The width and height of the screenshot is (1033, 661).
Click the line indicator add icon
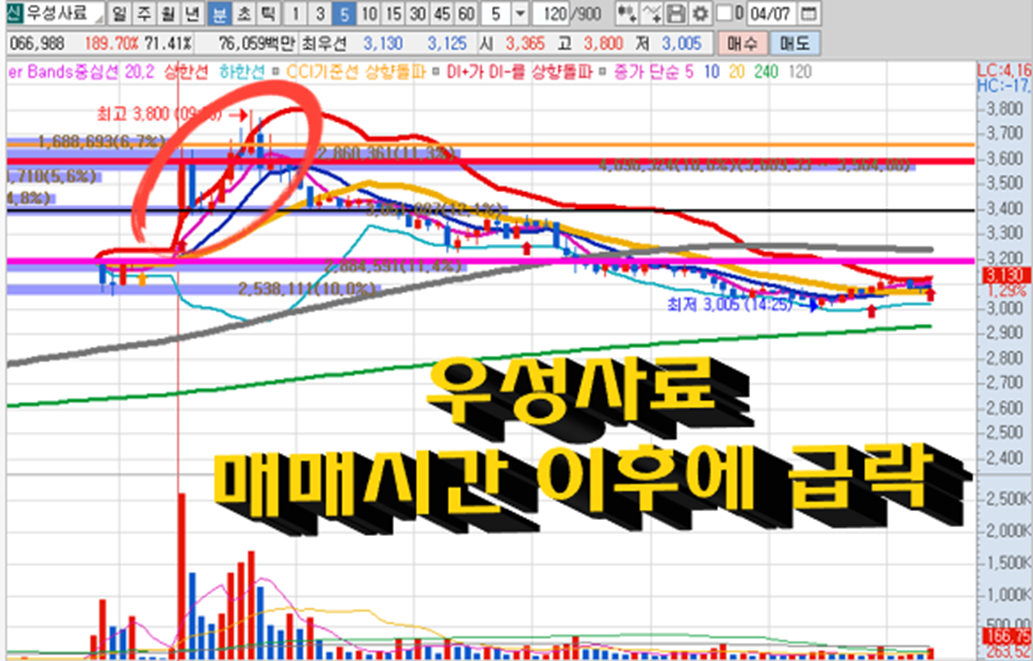652,13
